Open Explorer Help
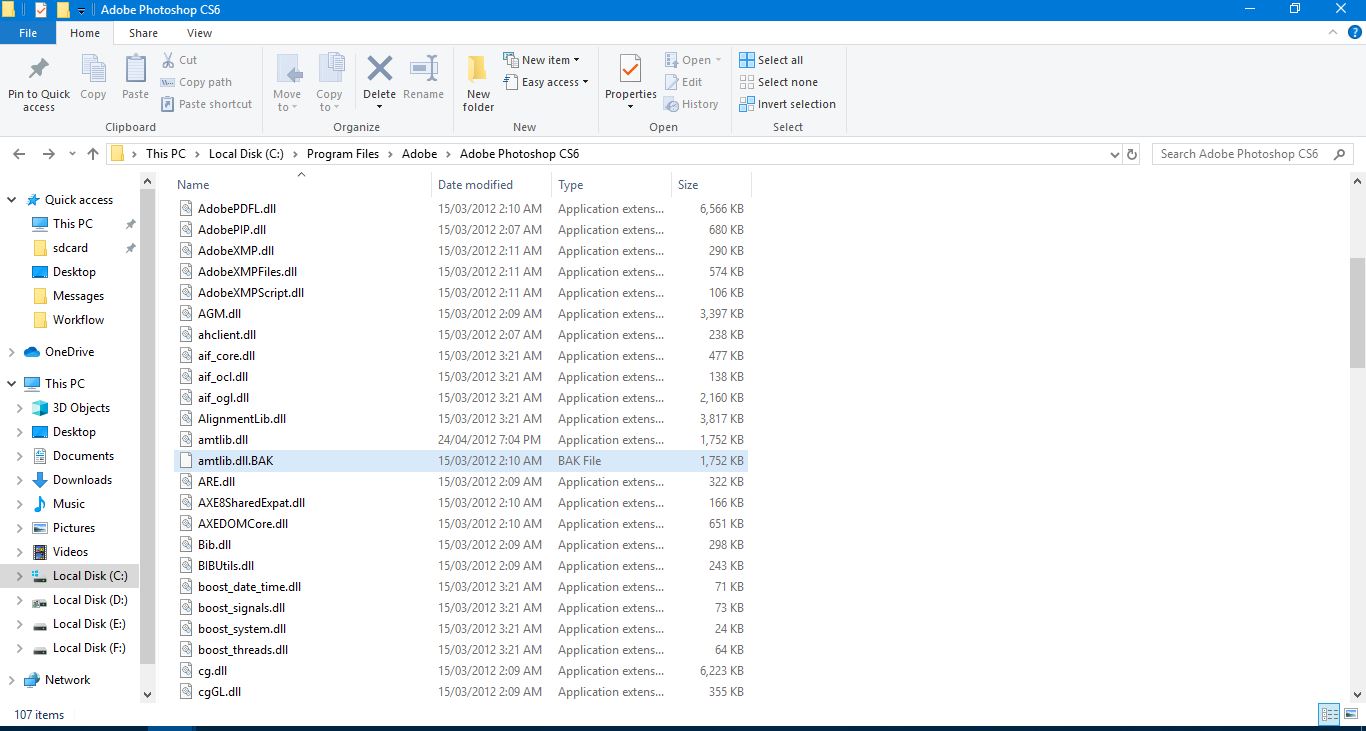 pos(1355,33)
